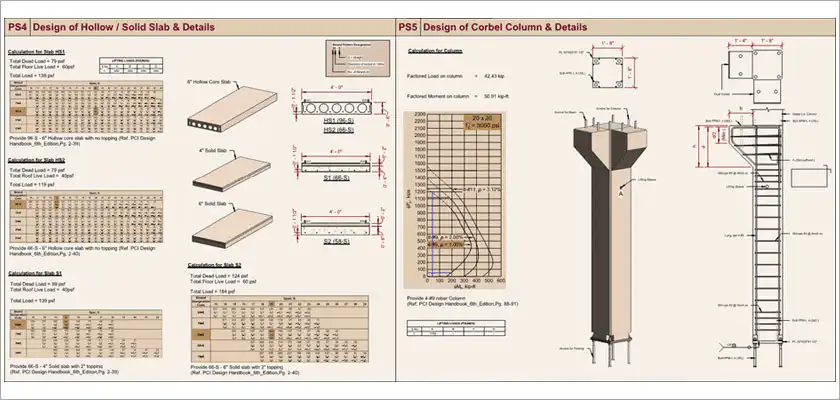The width and height of the screenshot is (840, 400).
Task: Click the '8-#11, ρ = 3.12%' curve label
Action: tap(483, 188)
